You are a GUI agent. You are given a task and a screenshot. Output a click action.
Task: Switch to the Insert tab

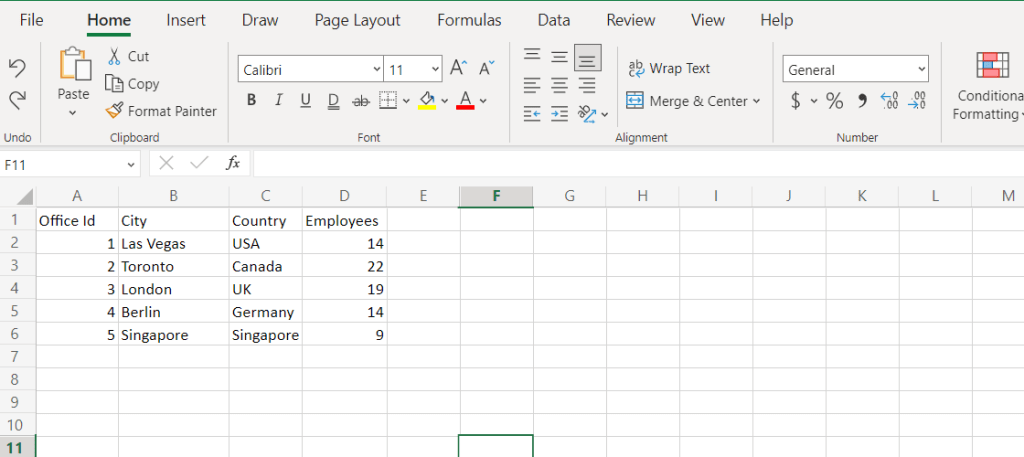click(x=186, y=20)
